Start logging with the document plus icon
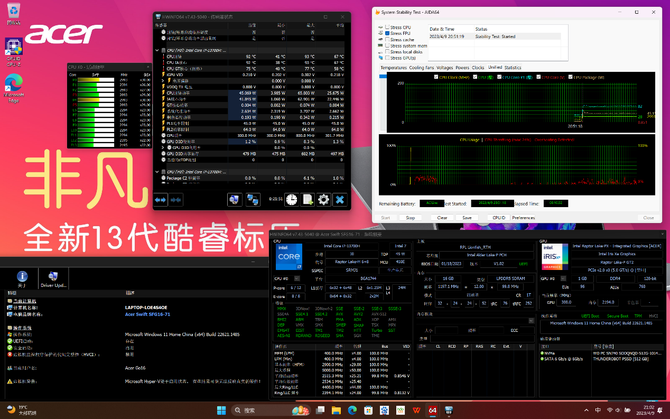 (x=308, y=199)
